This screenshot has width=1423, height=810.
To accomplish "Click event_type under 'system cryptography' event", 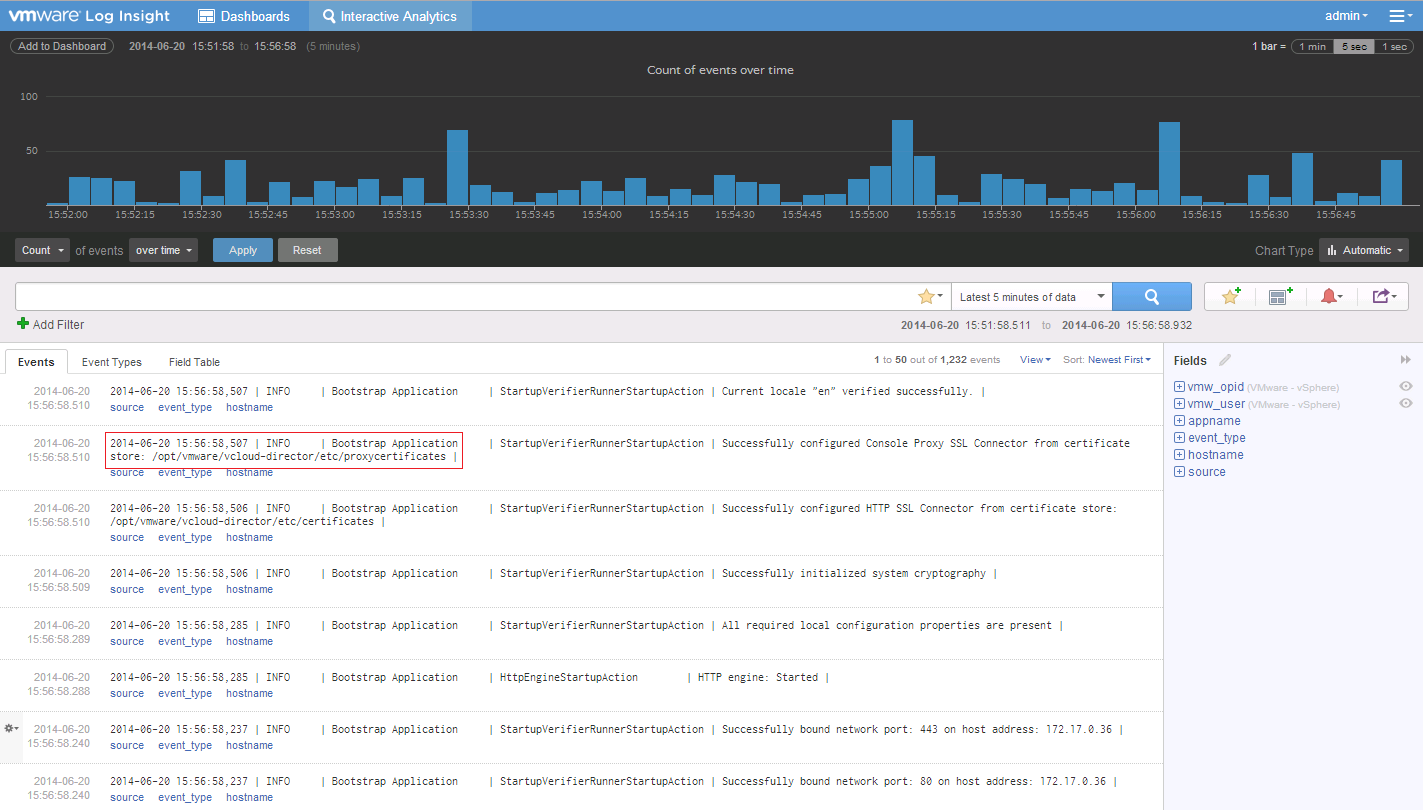I will tap(185, 589).
